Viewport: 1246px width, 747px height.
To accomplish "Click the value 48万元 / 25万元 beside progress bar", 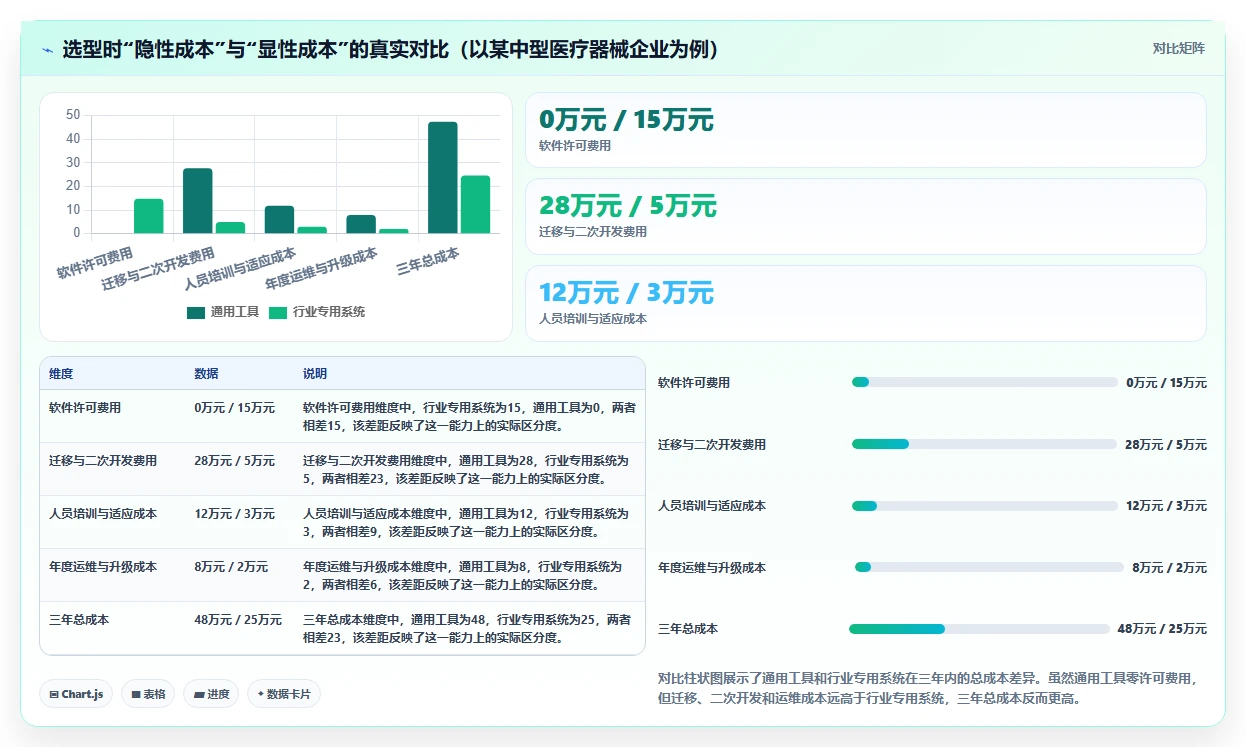I will tap(1162, 629).
